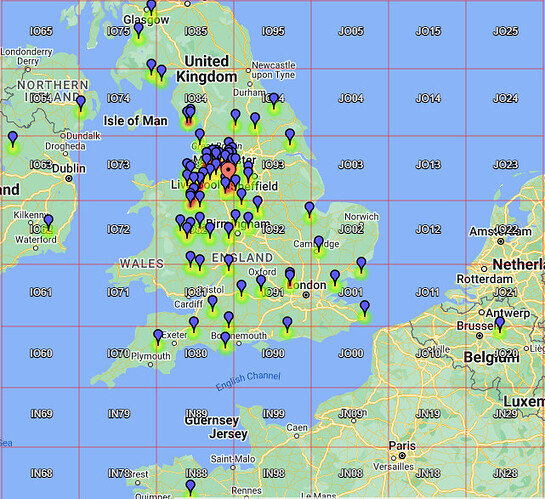The width and height of the screenshot is (545, 499).
Task: Select the Dublin city label
Action: [69, 169]
